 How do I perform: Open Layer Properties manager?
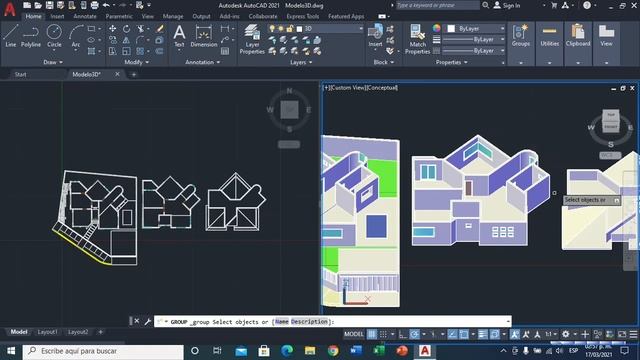coord(252,39)
